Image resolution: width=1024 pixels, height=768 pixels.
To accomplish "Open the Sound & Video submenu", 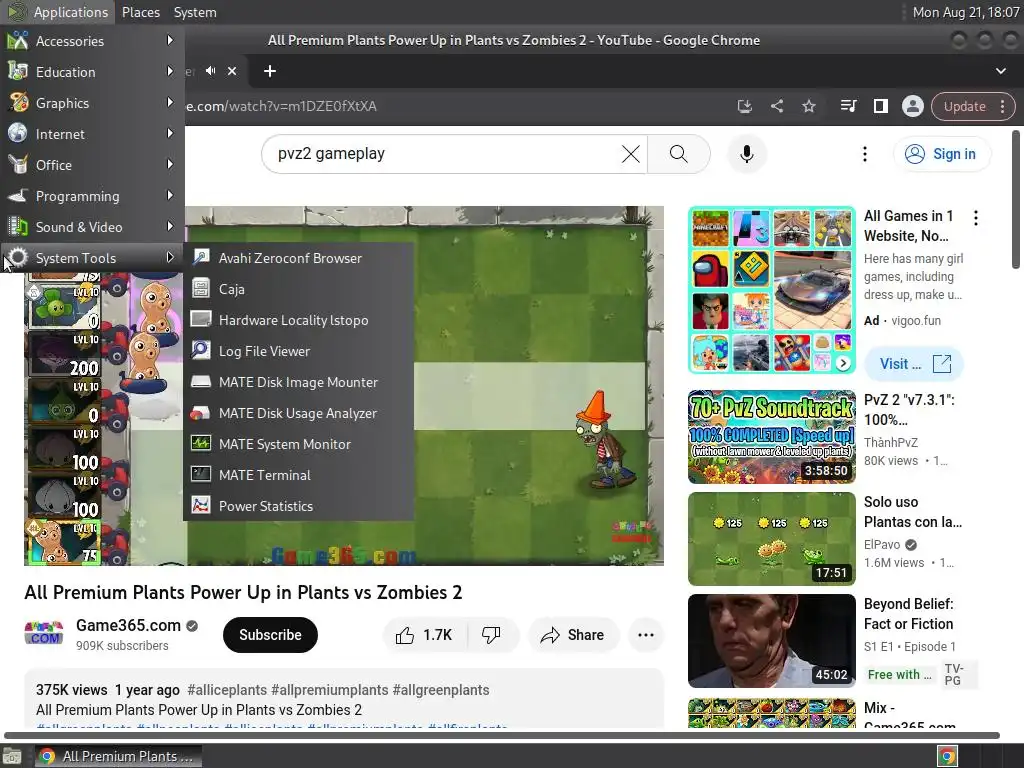I will coord(92,227).
